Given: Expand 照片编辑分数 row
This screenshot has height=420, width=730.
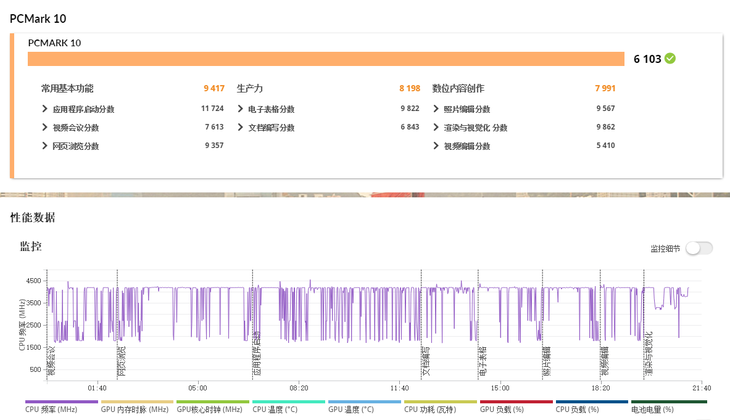Looking at the screenshot, I should click(437, 109).
